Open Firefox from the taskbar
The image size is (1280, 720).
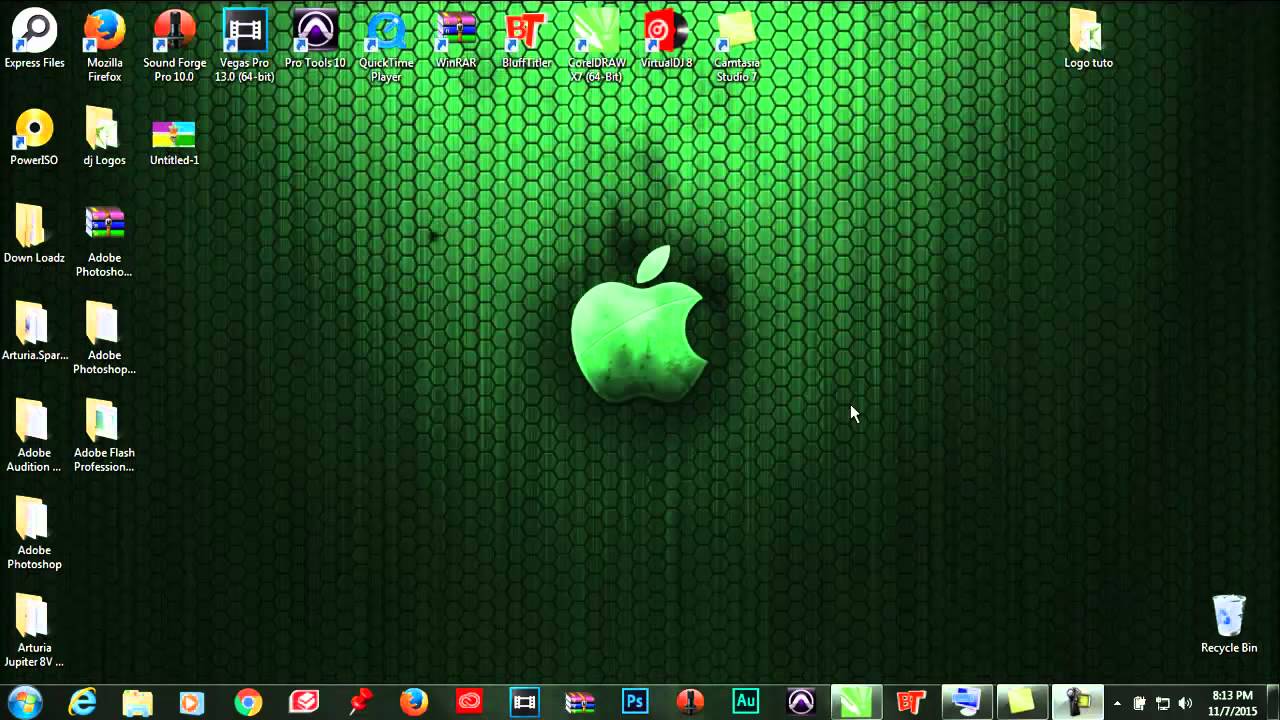pos(414,702)
